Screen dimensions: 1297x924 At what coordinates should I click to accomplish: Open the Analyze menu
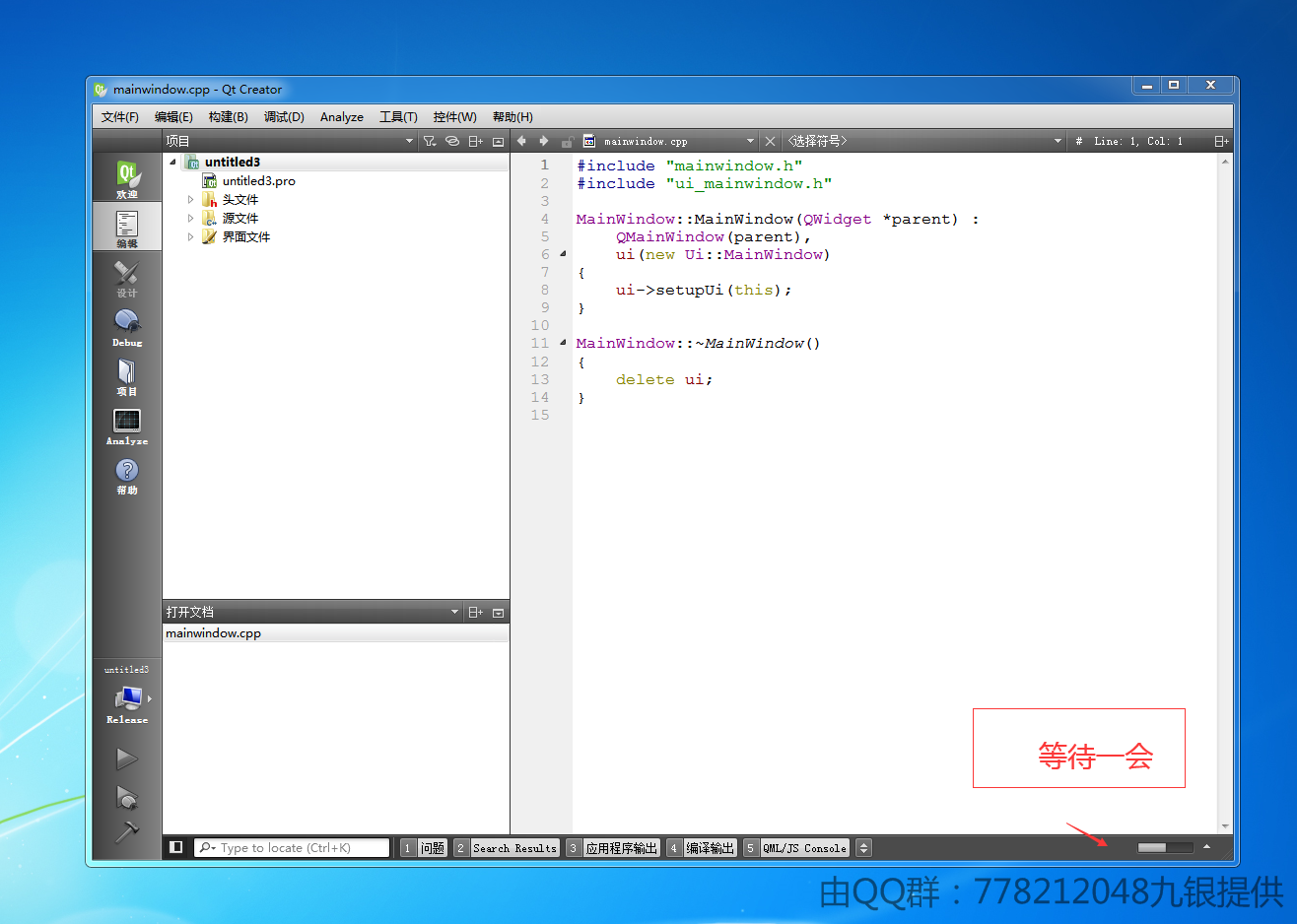coord(342,116)
